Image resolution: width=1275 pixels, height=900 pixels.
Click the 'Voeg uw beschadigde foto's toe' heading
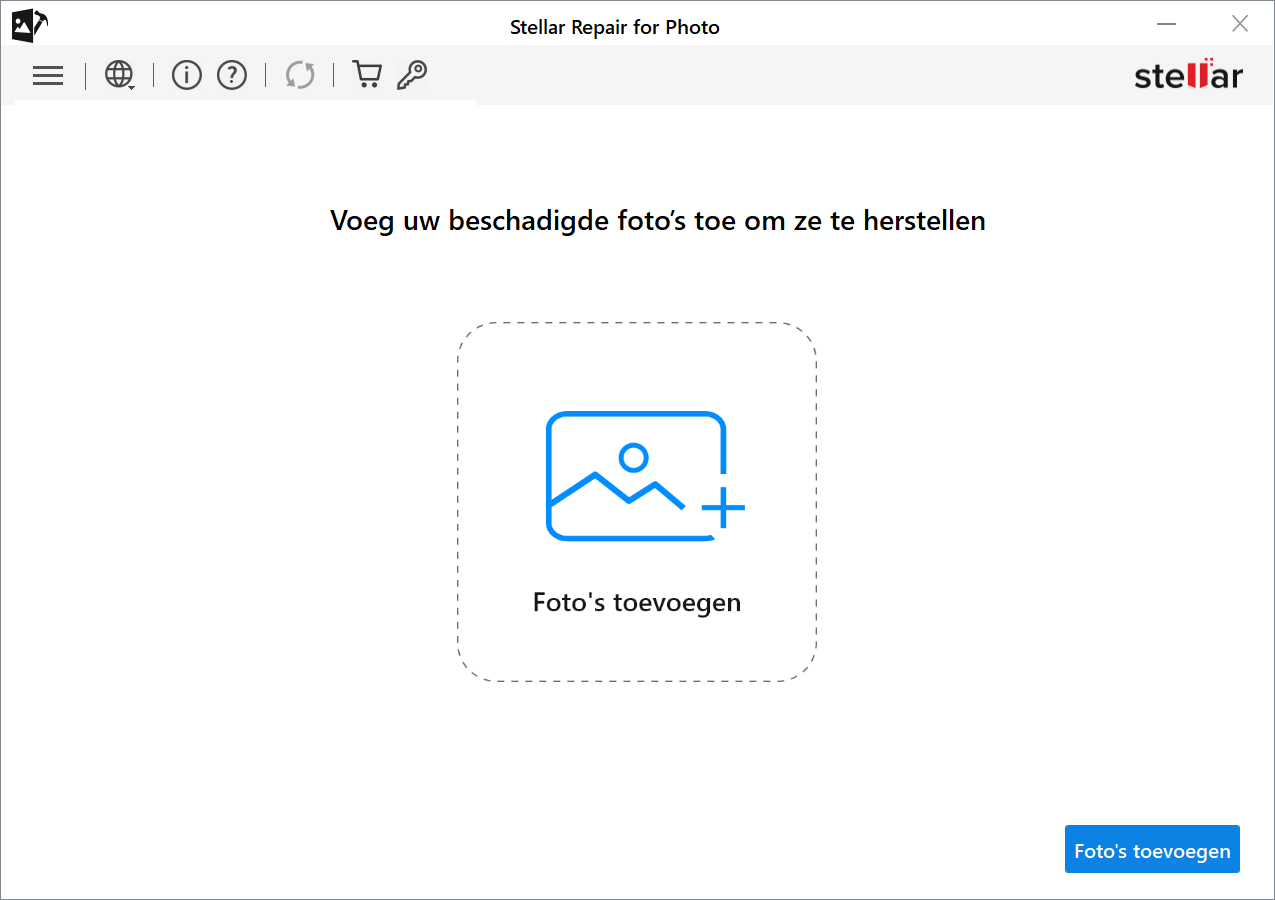(658, 220)
